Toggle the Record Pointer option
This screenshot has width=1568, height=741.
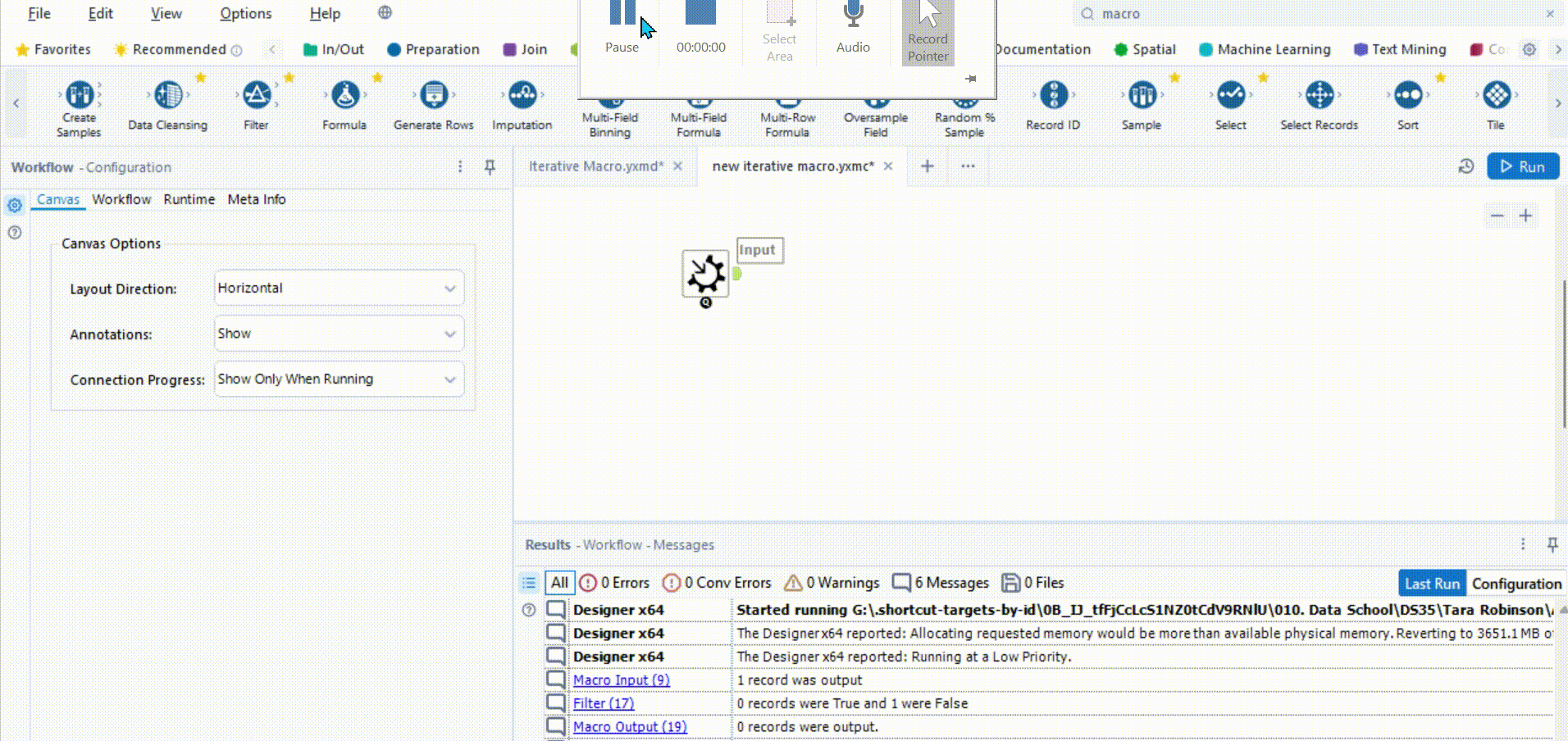tap(928, 33)
